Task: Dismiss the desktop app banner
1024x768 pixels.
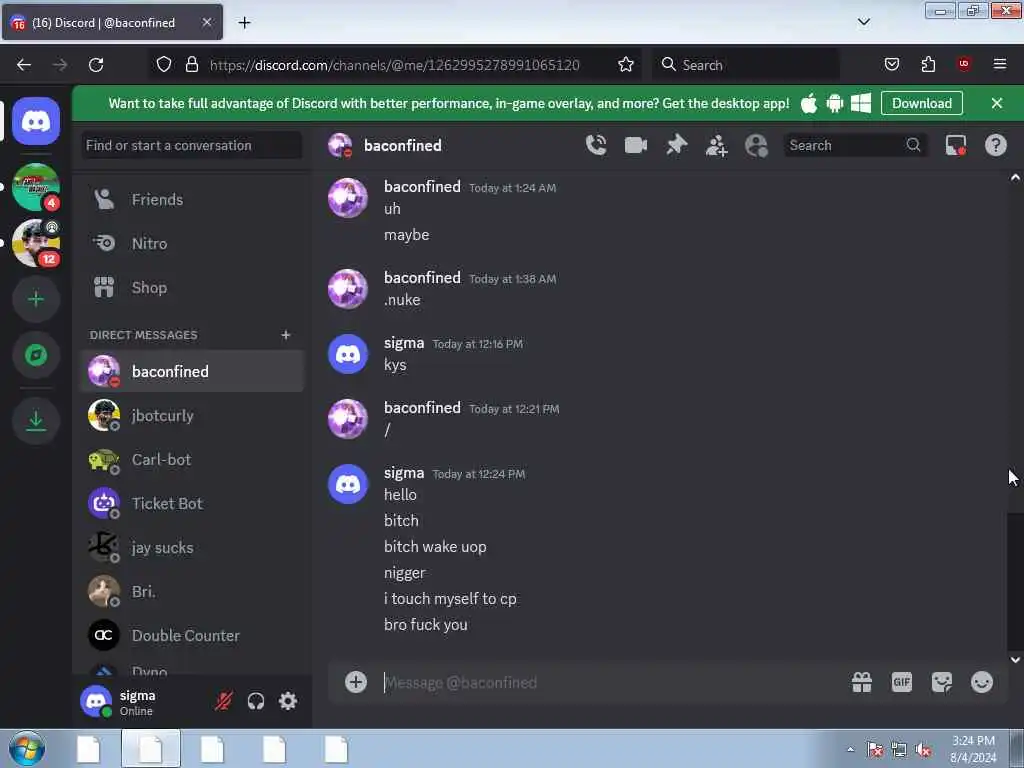Action: pos(997,103)
